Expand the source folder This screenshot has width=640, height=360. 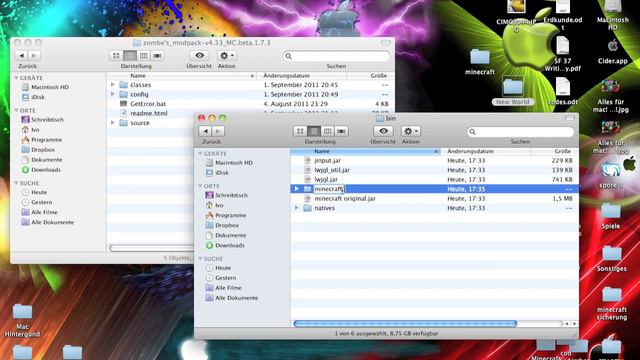coord(113,122)
